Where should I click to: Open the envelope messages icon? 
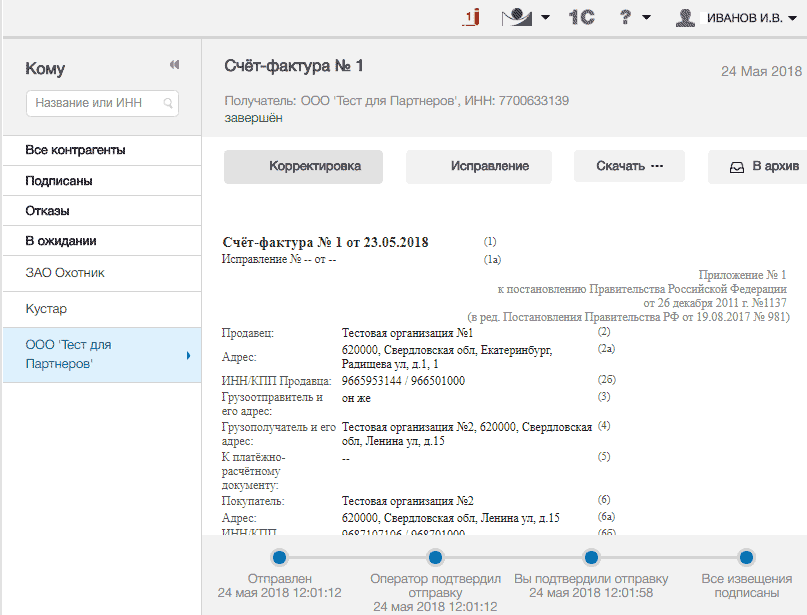517,18
